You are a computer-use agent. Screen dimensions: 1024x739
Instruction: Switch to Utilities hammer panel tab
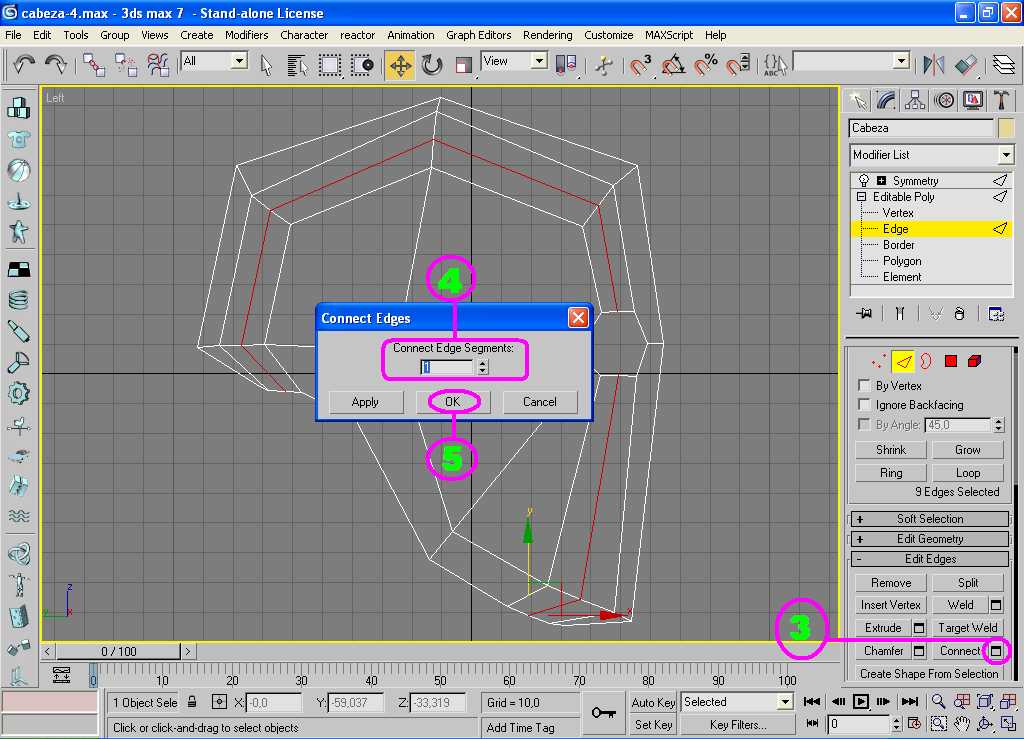1001,100
